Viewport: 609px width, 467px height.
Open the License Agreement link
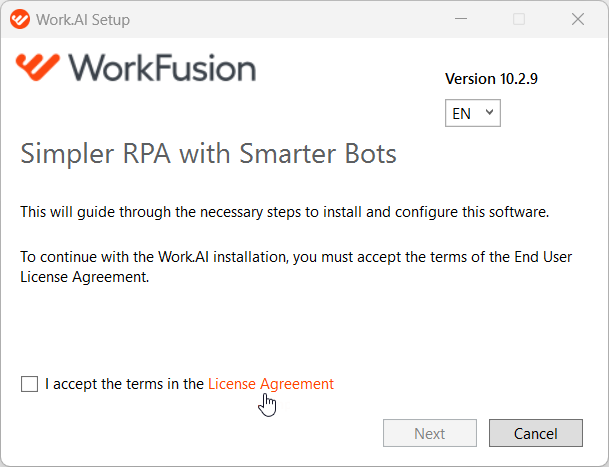pos(271,384)
